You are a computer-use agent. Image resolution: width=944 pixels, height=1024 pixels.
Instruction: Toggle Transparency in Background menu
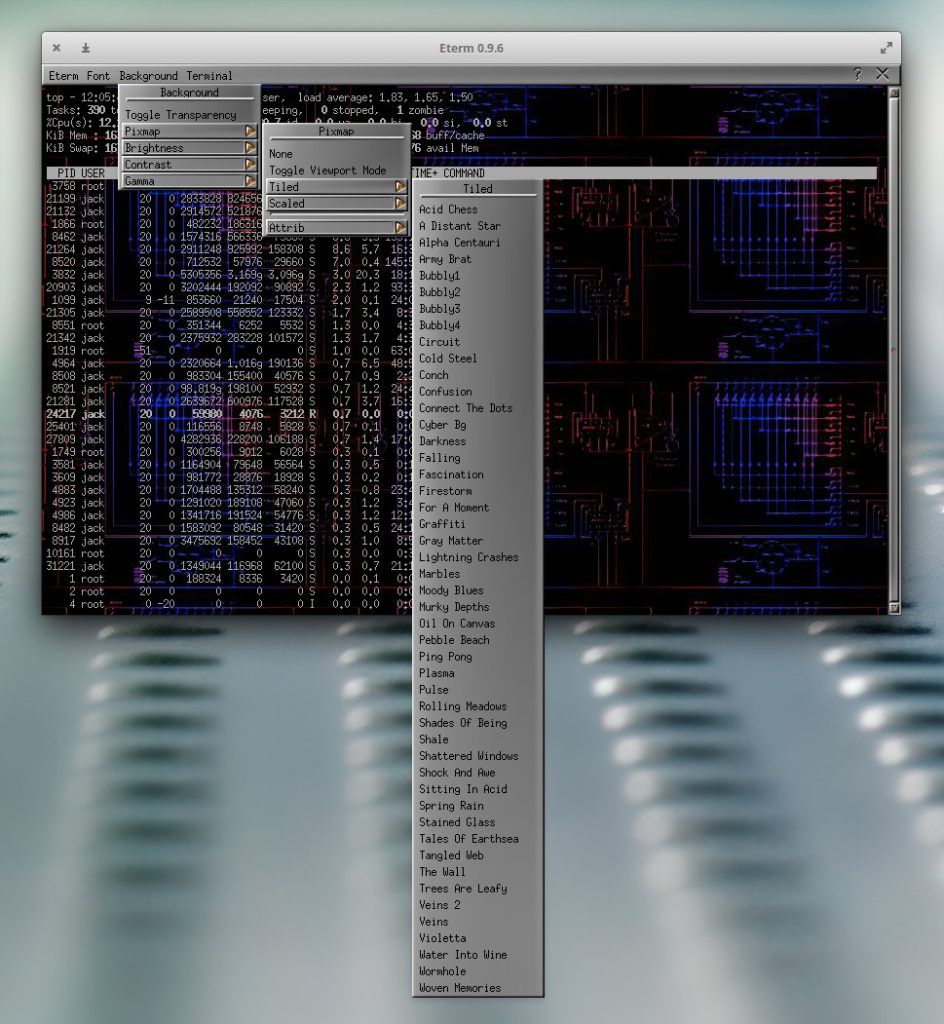click(181, 115)
